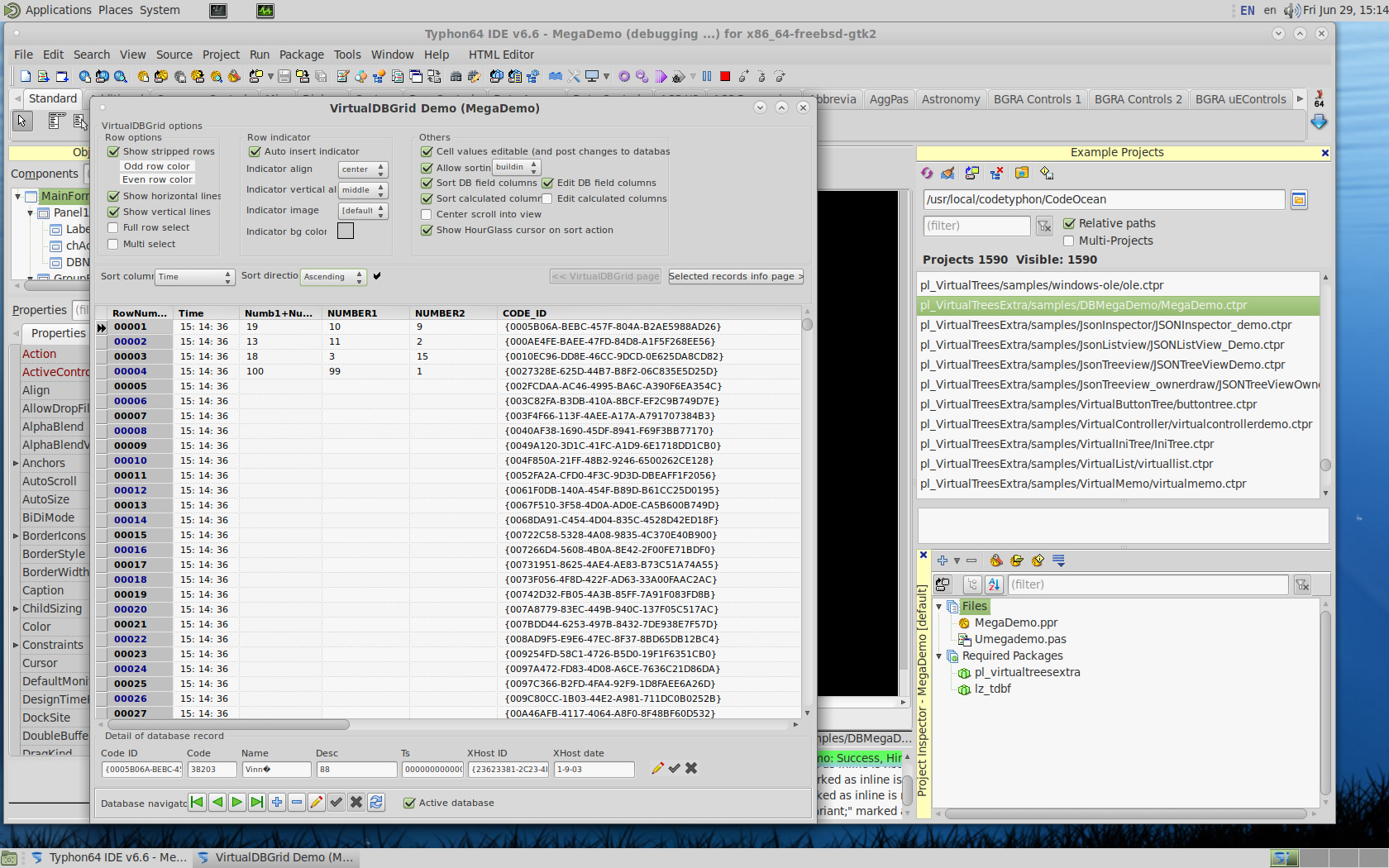Click the Save icon in IDE toolbar

pos(284,76)
